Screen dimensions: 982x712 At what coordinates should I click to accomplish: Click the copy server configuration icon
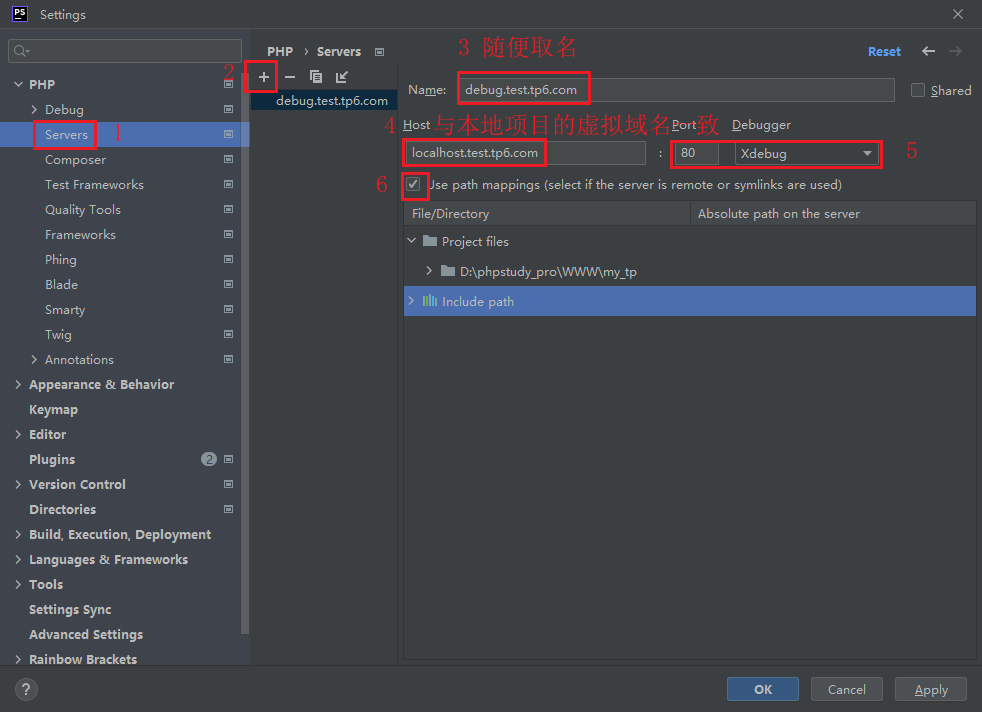point(316,77)
